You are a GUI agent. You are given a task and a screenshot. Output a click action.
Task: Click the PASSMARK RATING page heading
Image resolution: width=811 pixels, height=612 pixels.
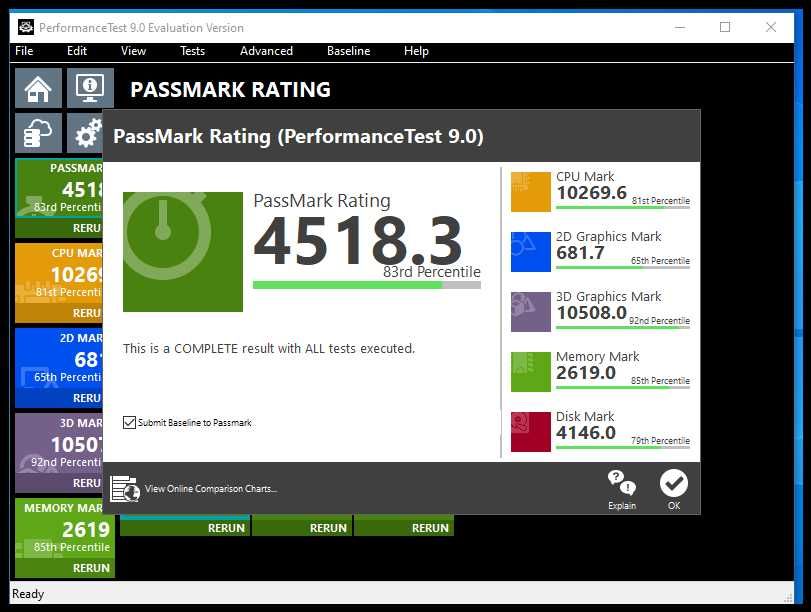pos(231,89)
